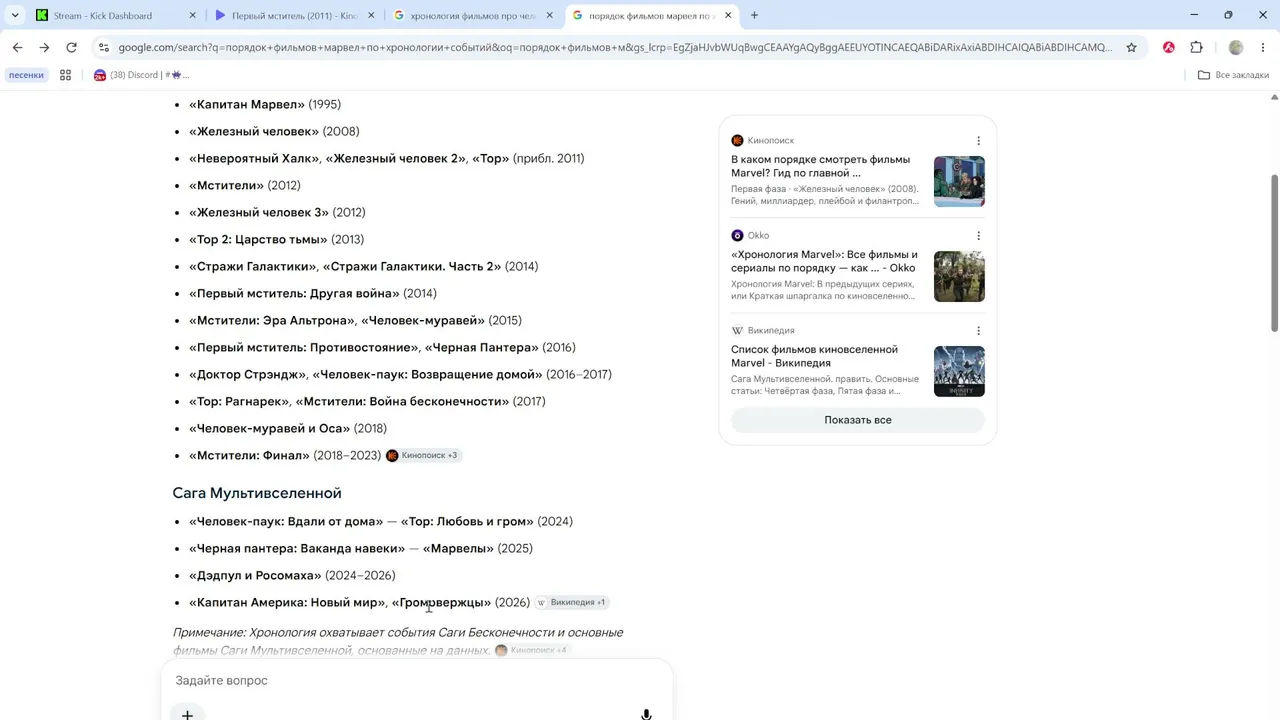1280x720 pixels.
Task: Click the Сага Мультивселенной heading
Action: pos(257,493)
